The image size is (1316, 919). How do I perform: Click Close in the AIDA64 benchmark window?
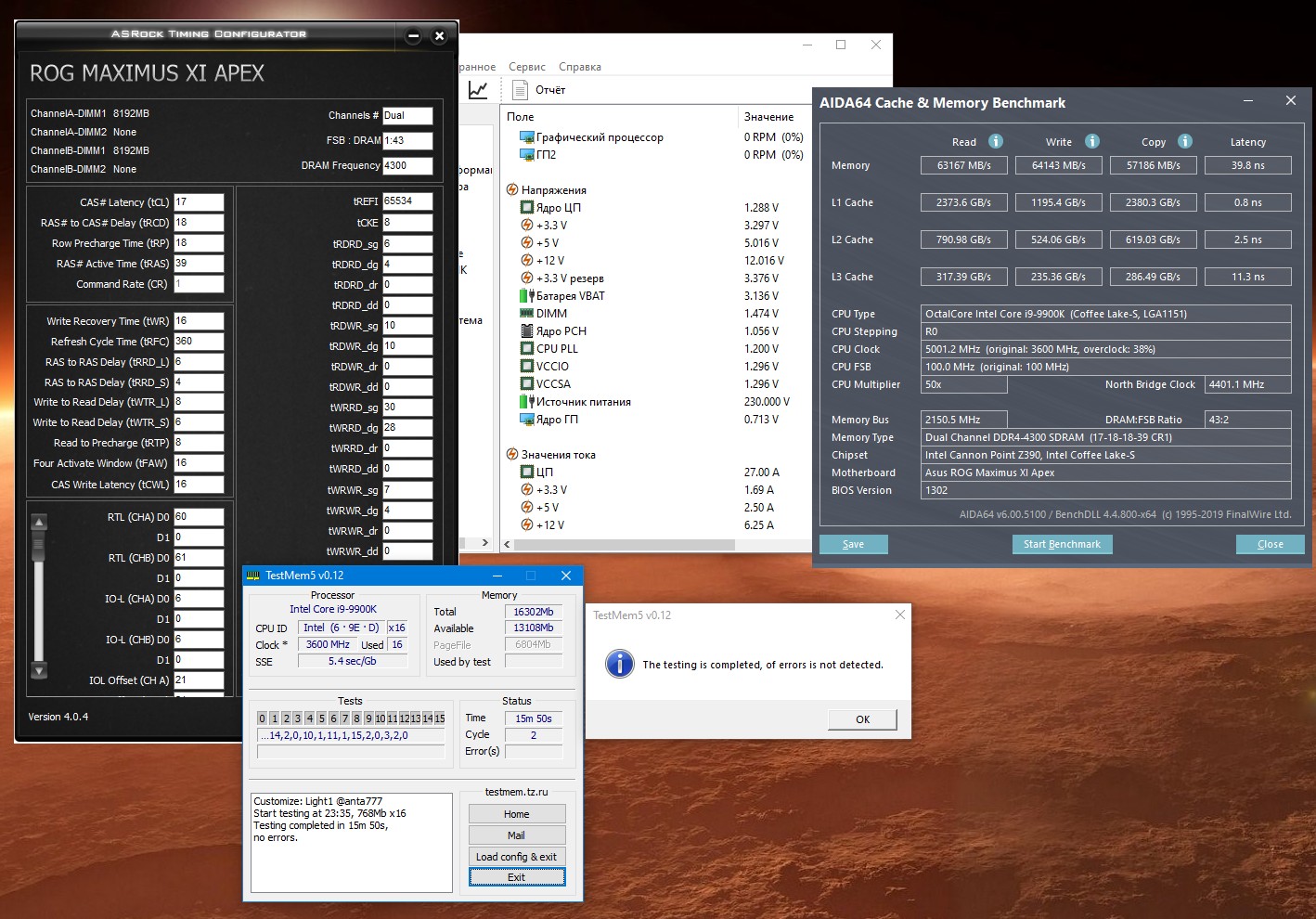pyautogui.click(x=1271, y=545)
